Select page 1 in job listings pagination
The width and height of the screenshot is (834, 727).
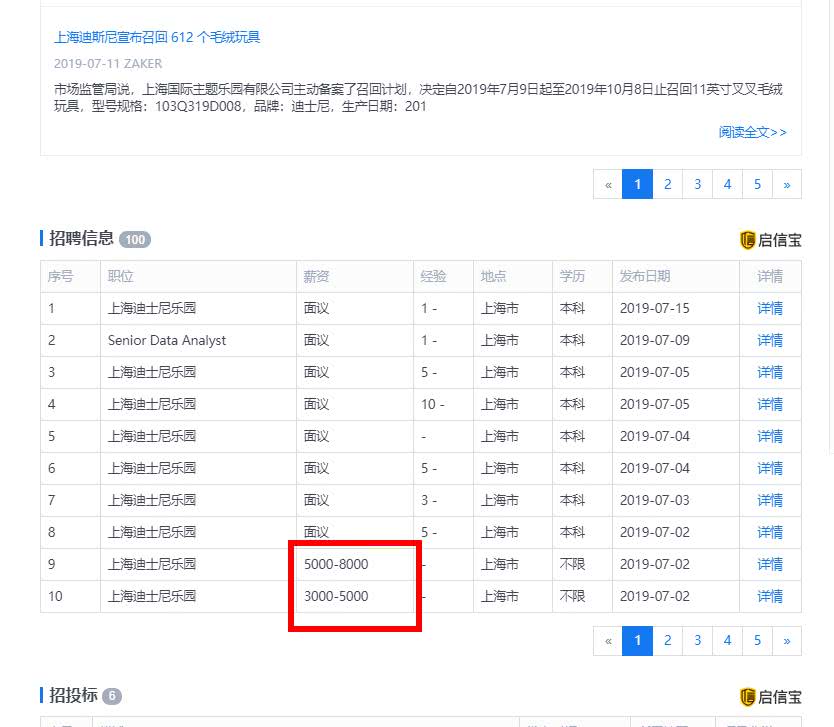[637, 640]
